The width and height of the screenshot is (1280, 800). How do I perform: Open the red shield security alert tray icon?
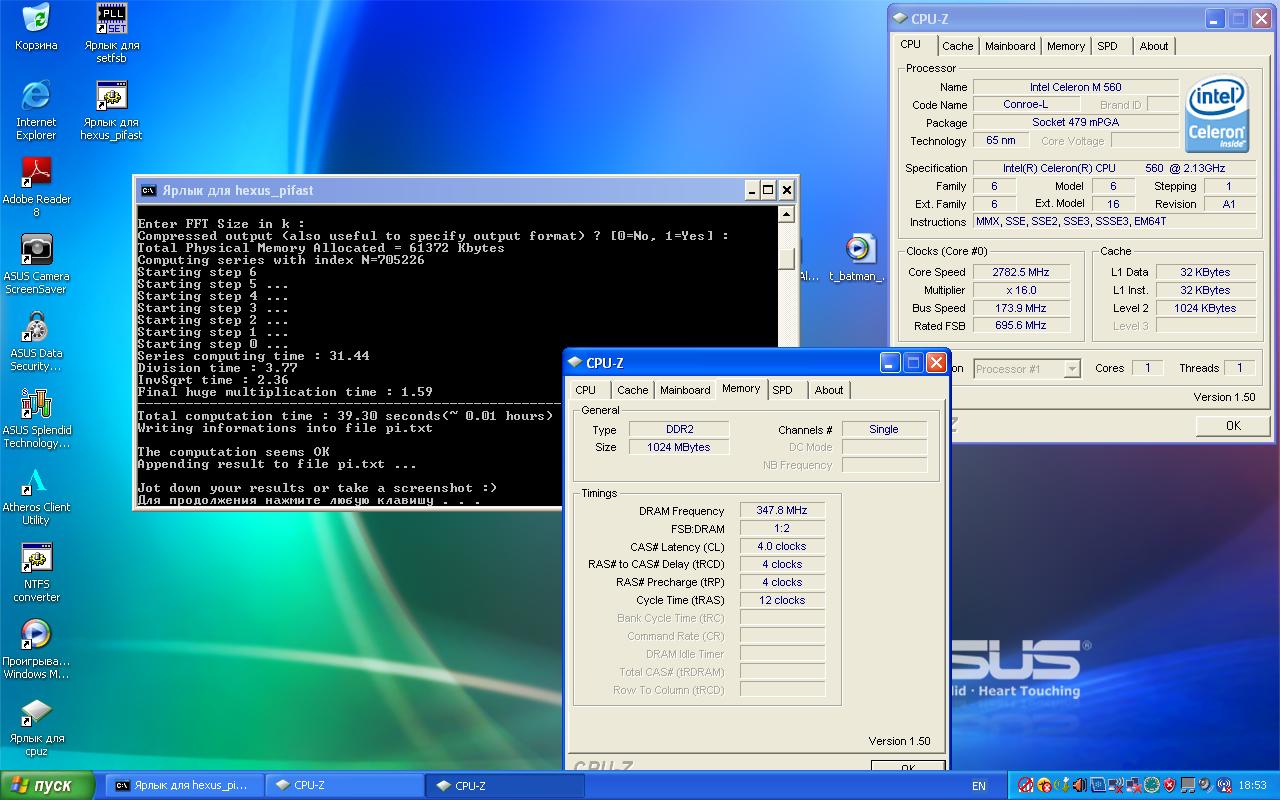pos(1171,785)
